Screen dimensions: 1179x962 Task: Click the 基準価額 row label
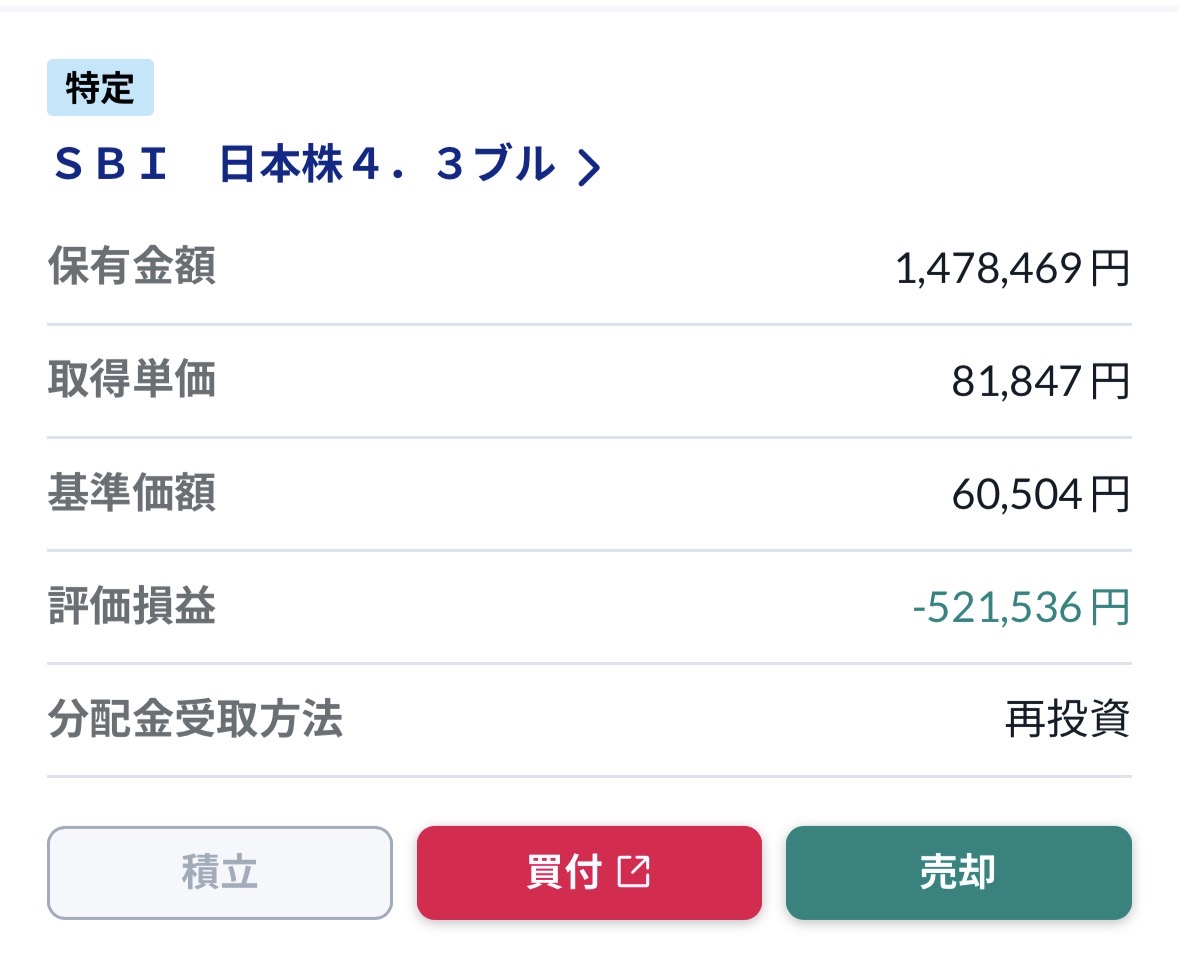coord(132,493)
